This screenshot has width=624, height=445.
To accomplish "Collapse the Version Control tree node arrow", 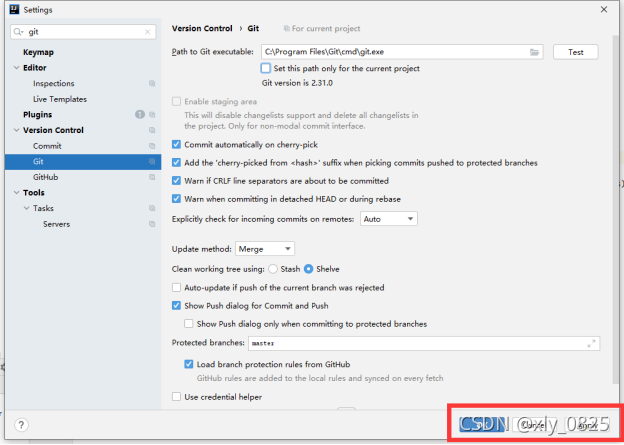I will click(x=16, y=130).
